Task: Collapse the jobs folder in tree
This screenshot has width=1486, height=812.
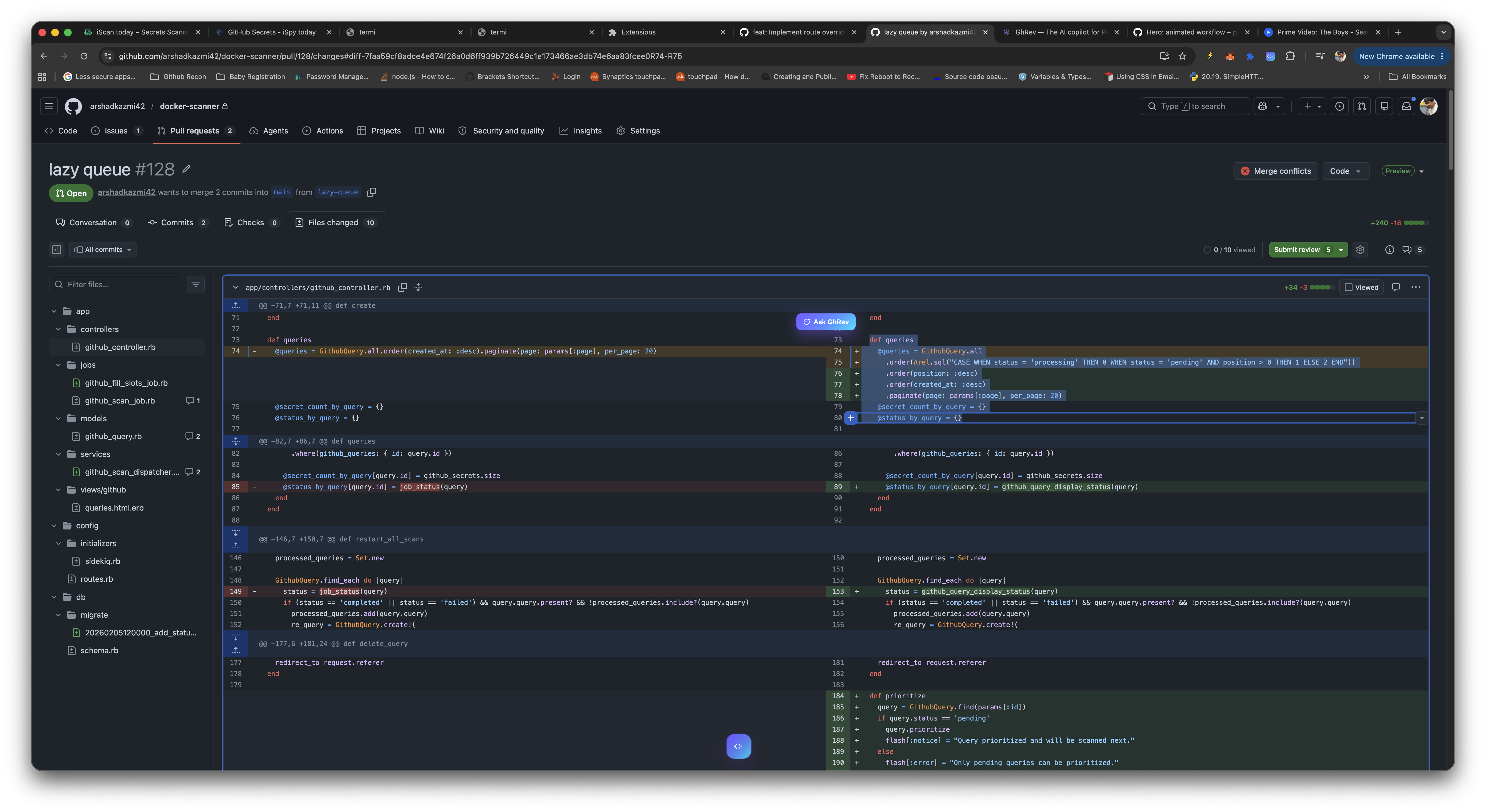Action: [x=58, y=365]
